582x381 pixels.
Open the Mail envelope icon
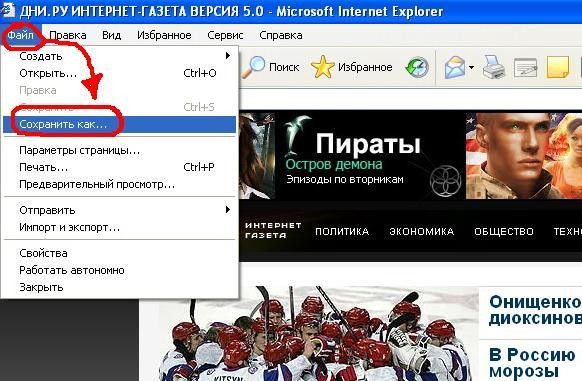[x=455, y=67]
